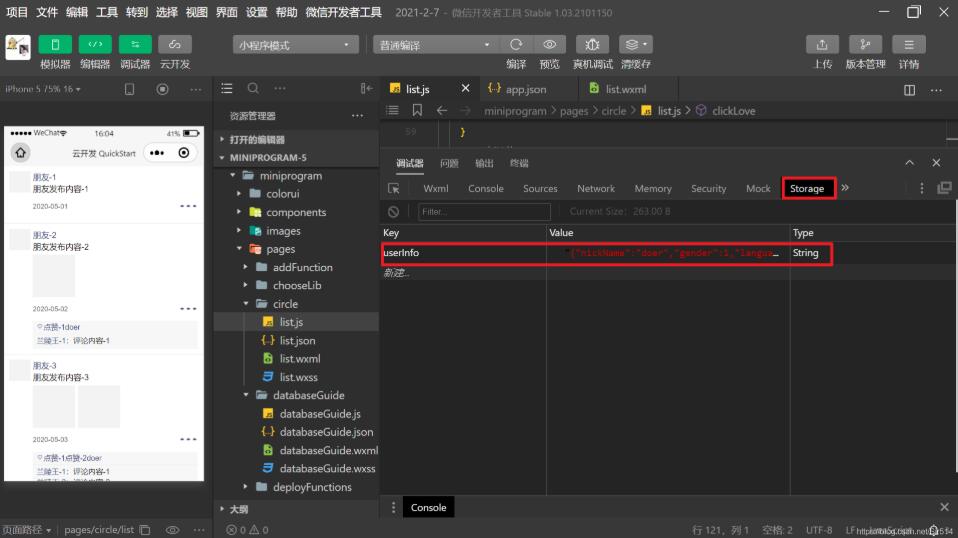Select list.wxss in the file tree
This screenshot has width=958, height=538.
299,377
